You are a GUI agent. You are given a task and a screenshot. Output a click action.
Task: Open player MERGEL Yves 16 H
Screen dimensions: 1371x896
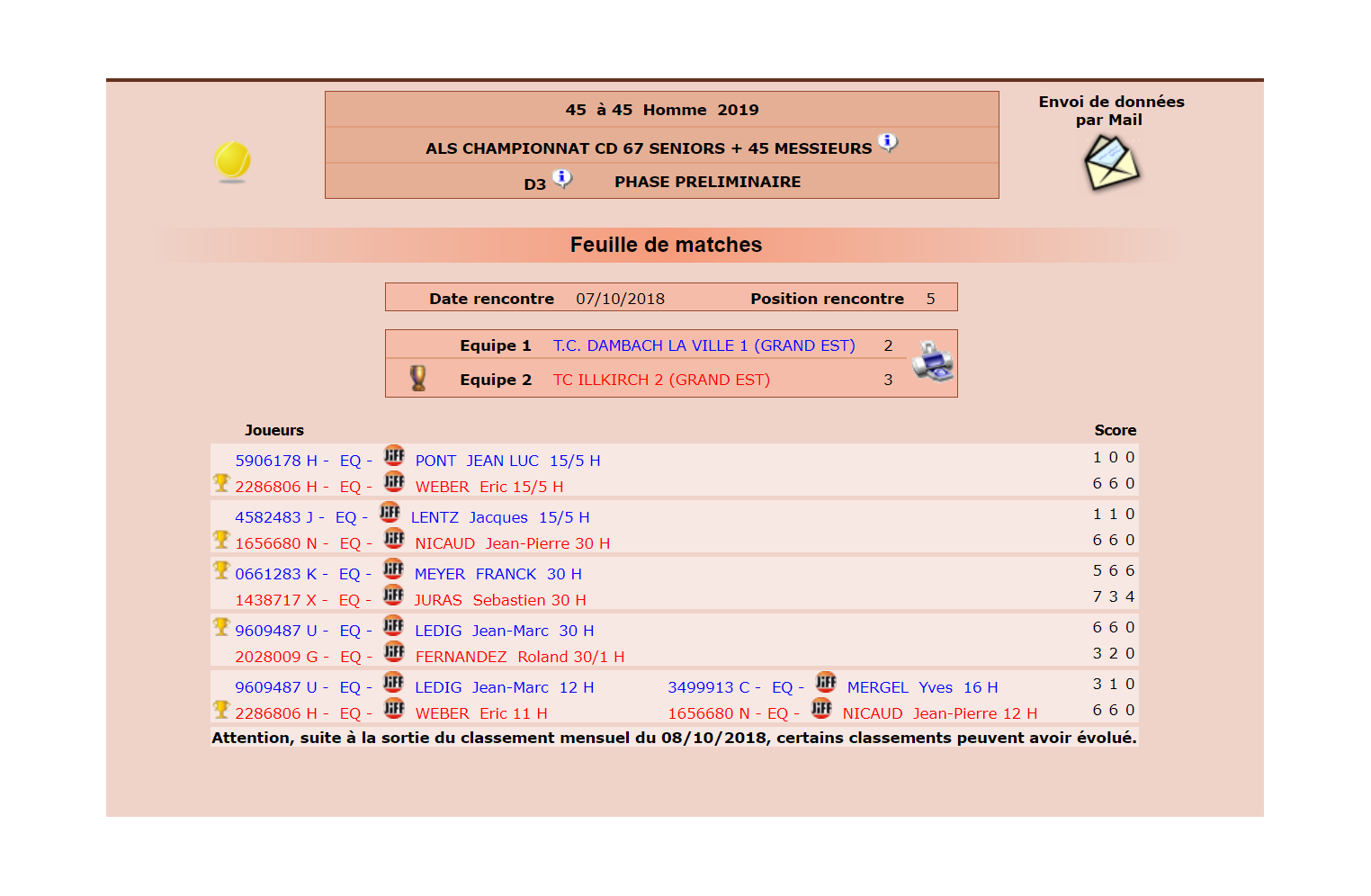click(x=922, y=687)
